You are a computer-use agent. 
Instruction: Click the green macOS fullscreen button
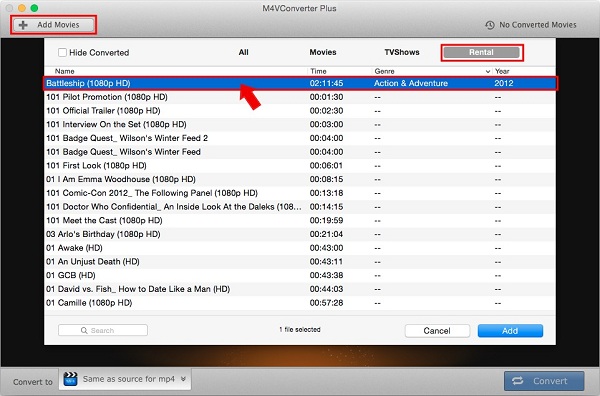34,8
